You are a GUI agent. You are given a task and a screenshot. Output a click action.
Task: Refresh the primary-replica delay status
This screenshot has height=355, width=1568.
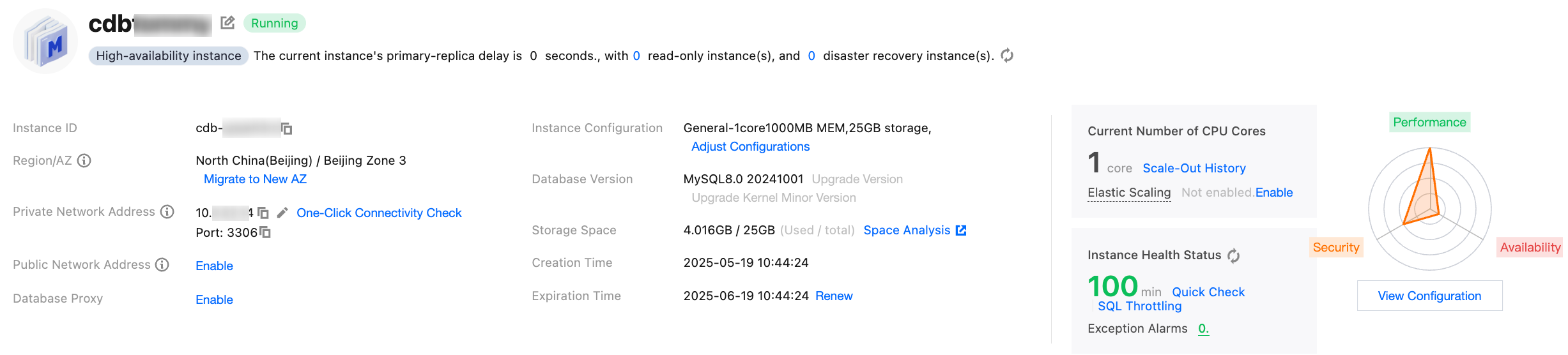(1007, 56)
